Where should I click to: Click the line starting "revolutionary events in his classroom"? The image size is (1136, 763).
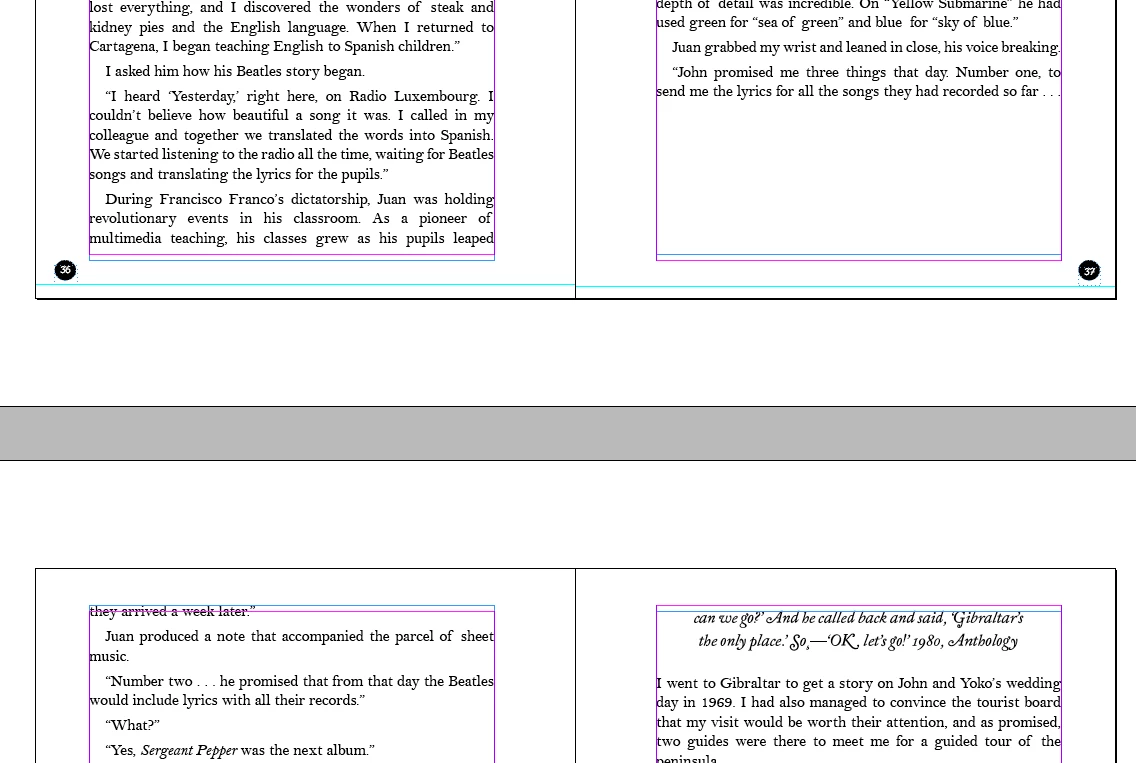(291, 218)
